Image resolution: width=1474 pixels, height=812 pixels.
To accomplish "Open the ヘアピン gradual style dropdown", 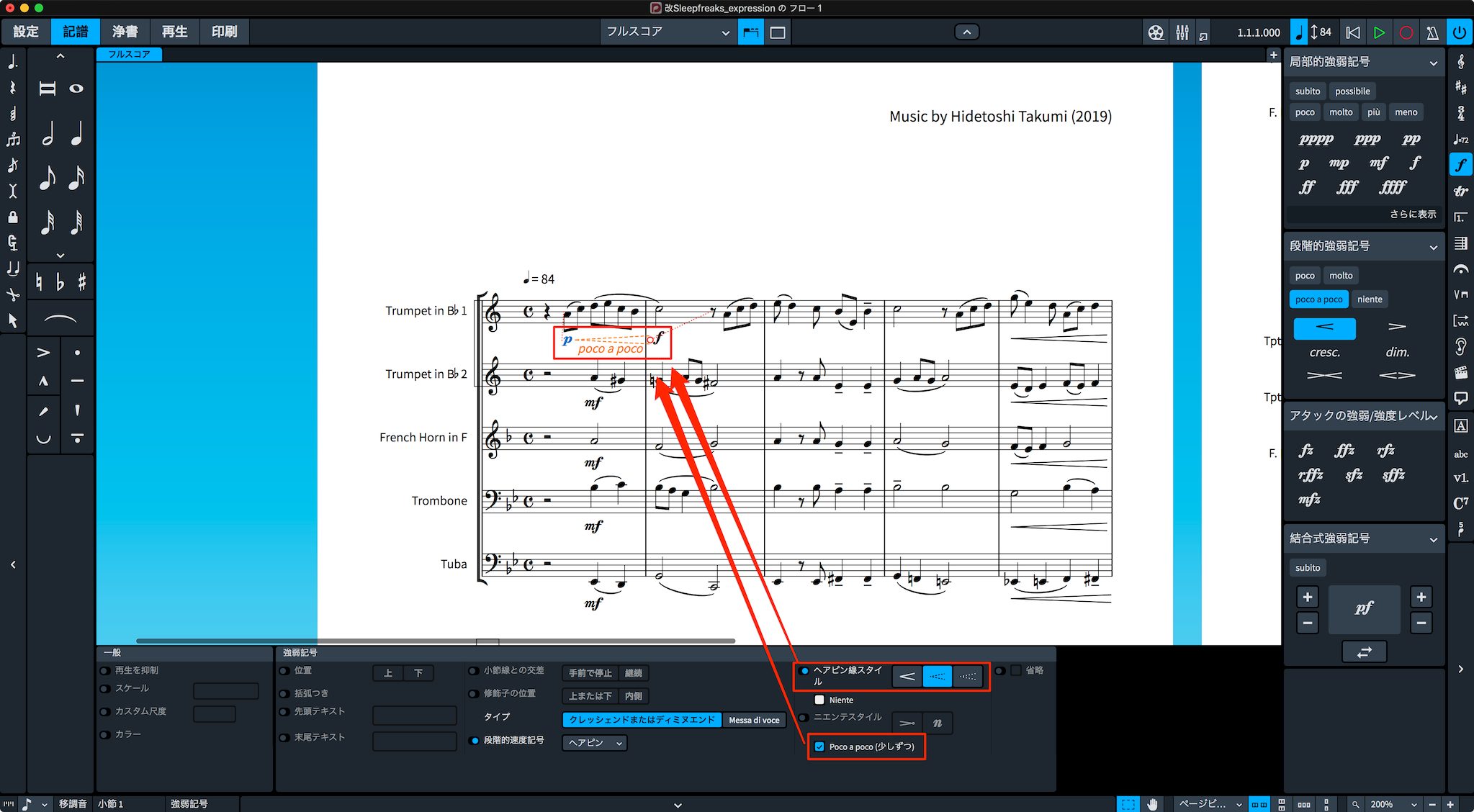I will (594, 742).
